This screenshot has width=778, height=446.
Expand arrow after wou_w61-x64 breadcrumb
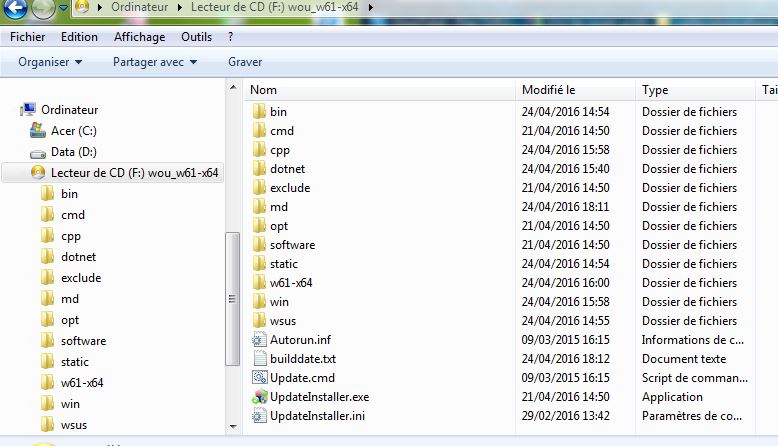370,7
